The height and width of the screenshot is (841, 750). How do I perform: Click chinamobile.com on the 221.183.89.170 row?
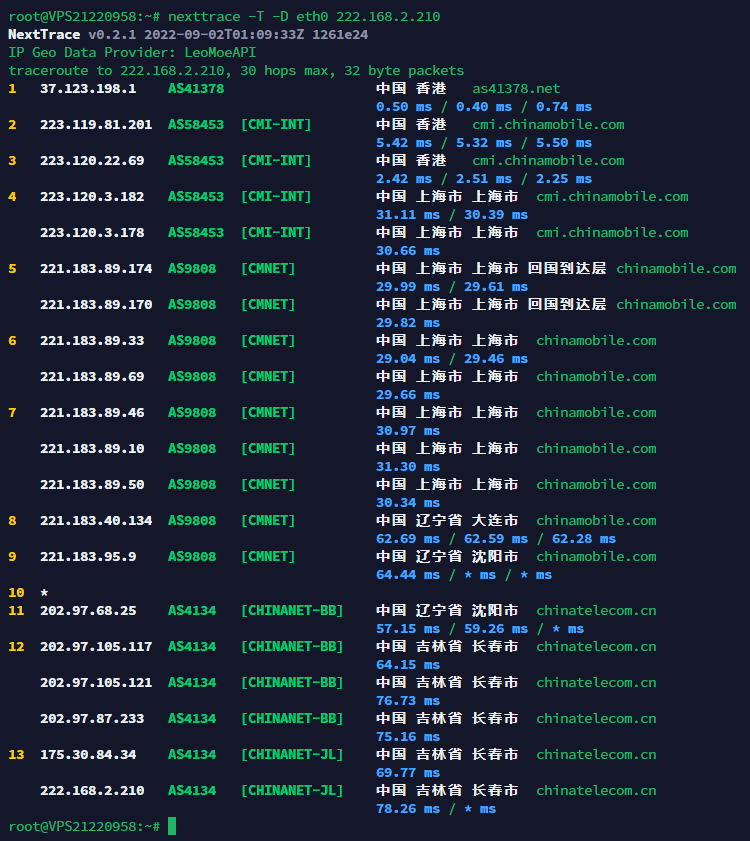(x=676, y=304)
